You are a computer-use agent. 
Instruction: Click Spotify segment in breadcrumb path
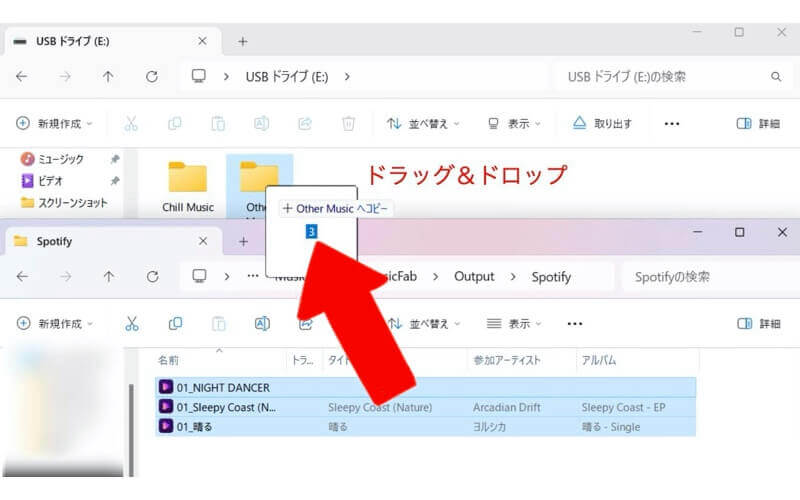coord(551,277)
